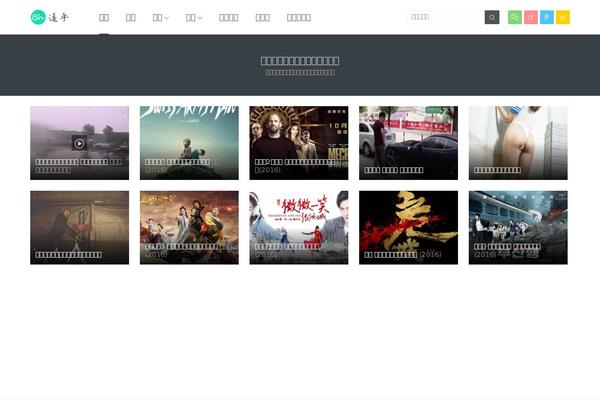This screenshot has height=400, width=600.
Task: Click the caption on the calligraphy poster (2016)
Action: (403, 255)
